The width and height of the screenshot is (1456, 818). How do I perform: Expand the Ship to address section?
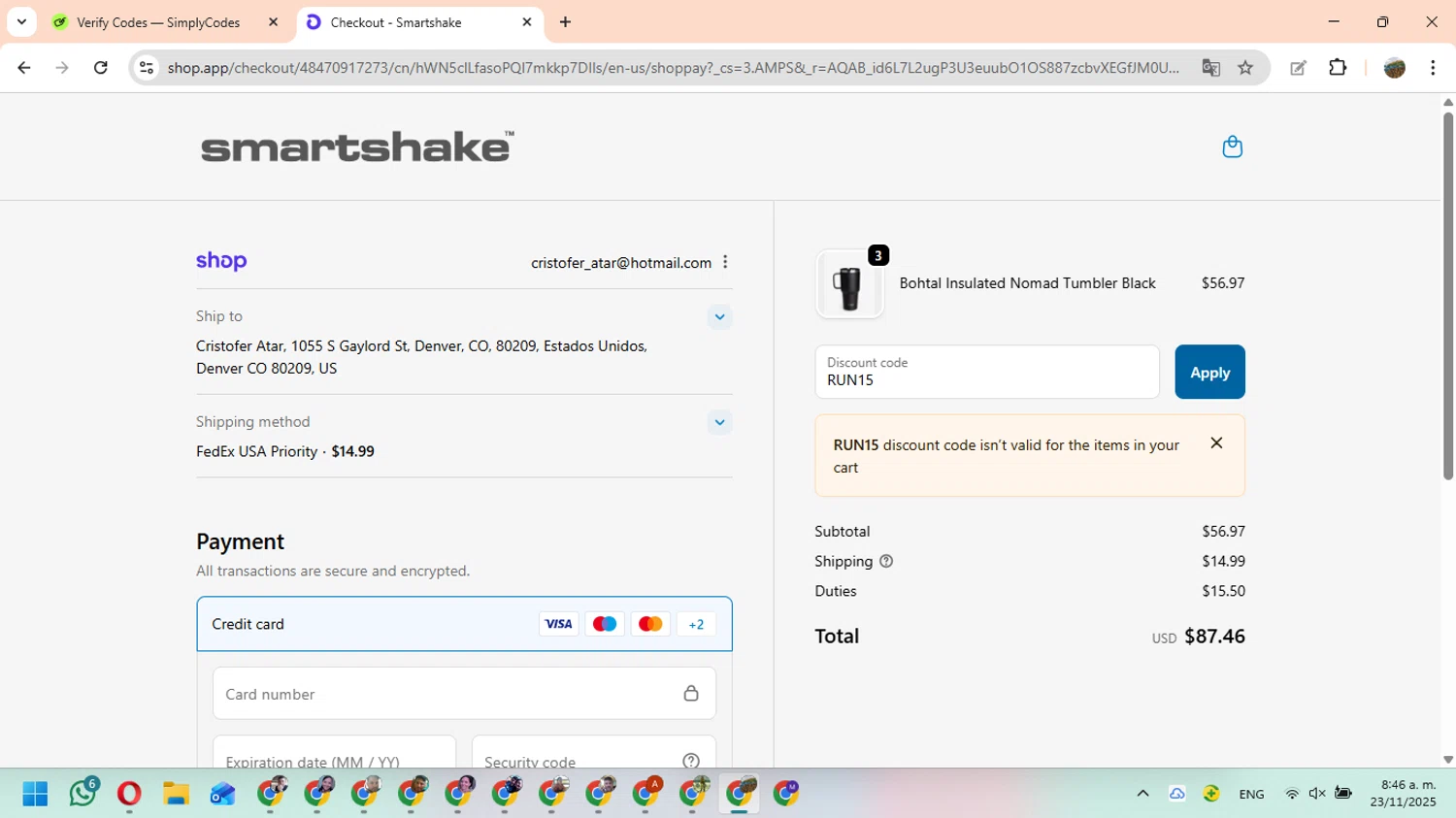[719, 316]
